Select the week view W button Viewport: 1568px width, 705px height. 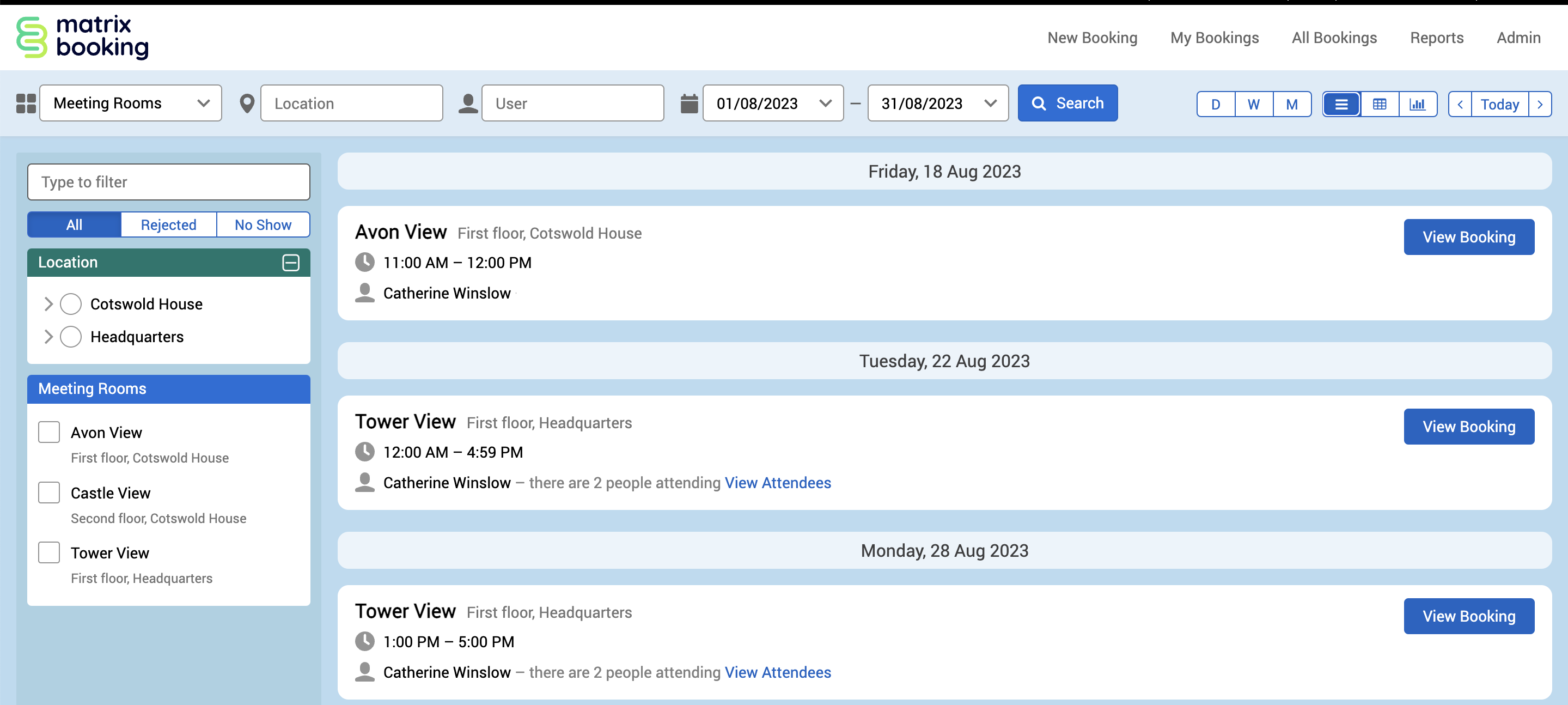pos(1253,104)
